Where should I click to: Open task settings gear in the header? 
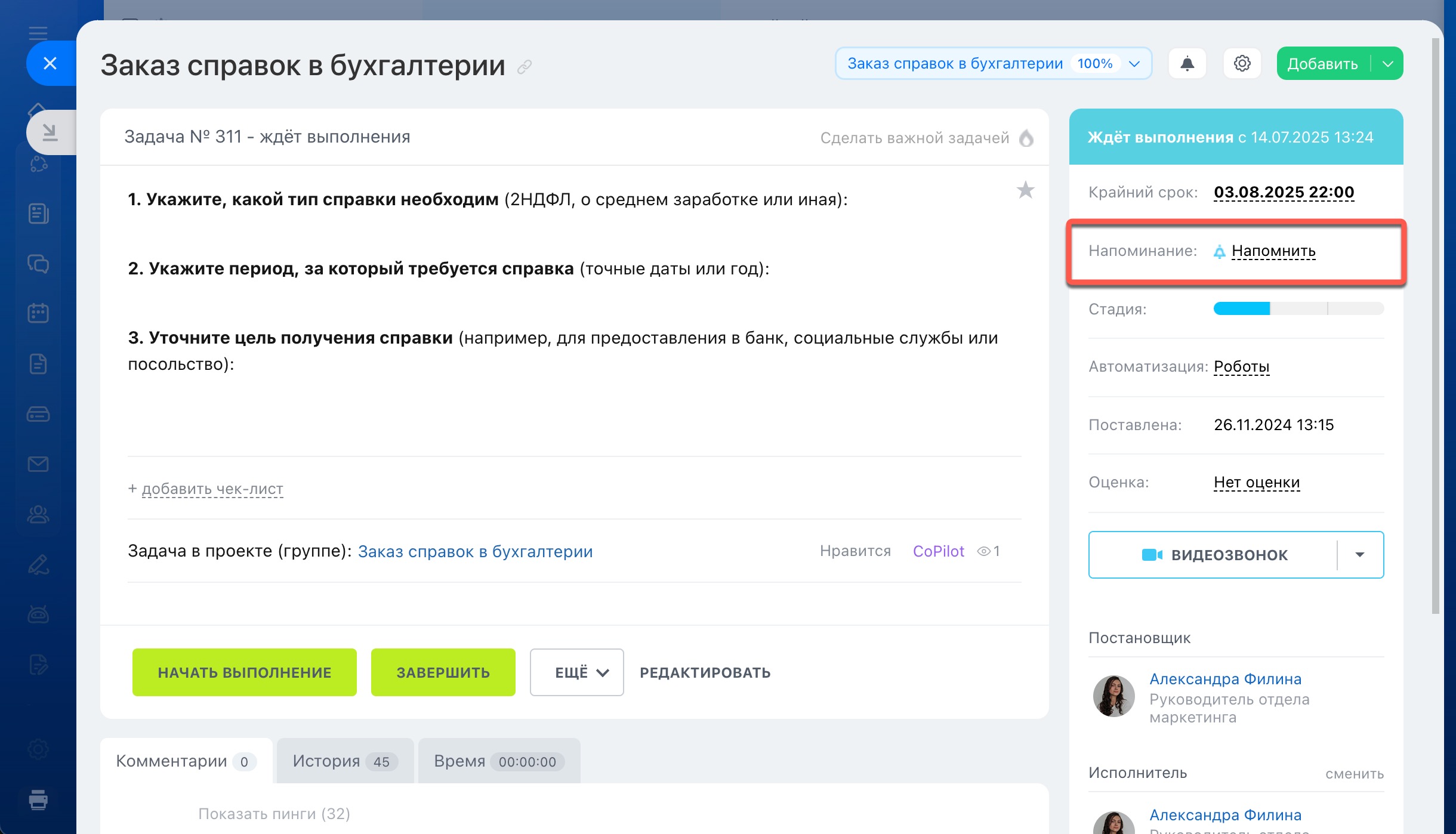[x=1242, y=63]
